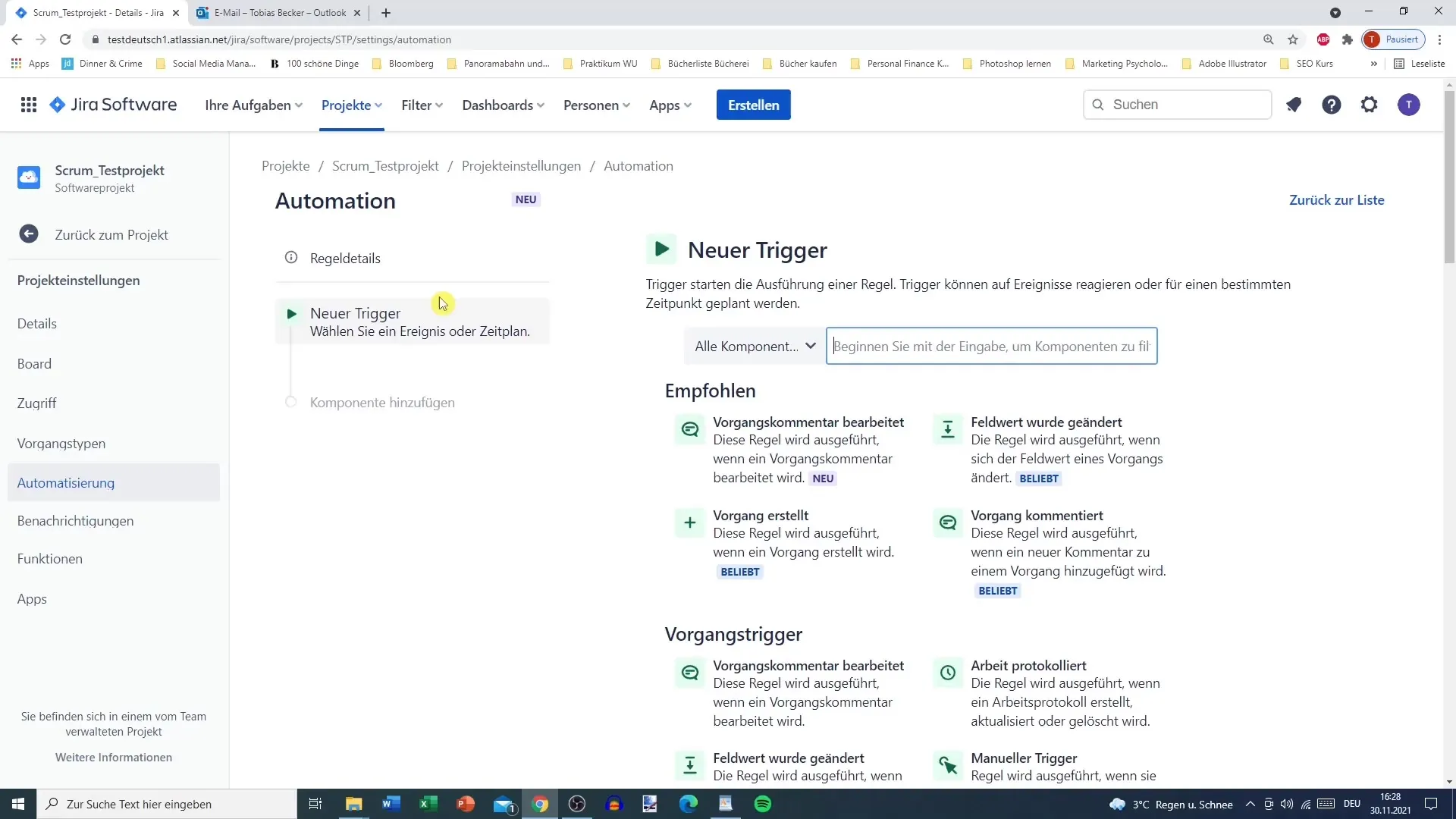Screen dimensions: 1456x819
Task: Click Zurück zur Liste button
Action: [1337, 199]
